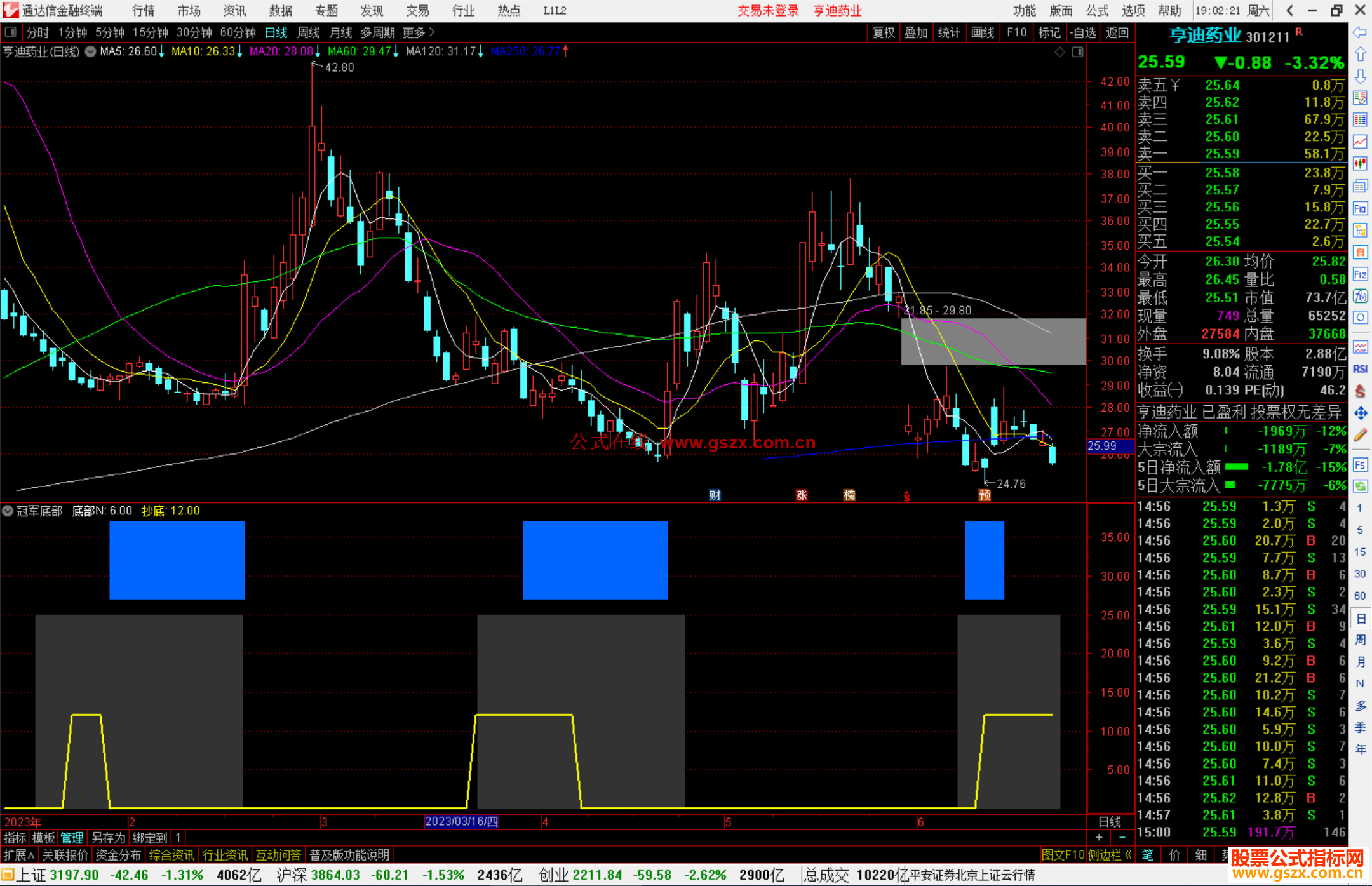Toggle the 侧边栏 sidebar visibility
The width and height of the screenshot is (1372, 886).
tap(1109, 855)
